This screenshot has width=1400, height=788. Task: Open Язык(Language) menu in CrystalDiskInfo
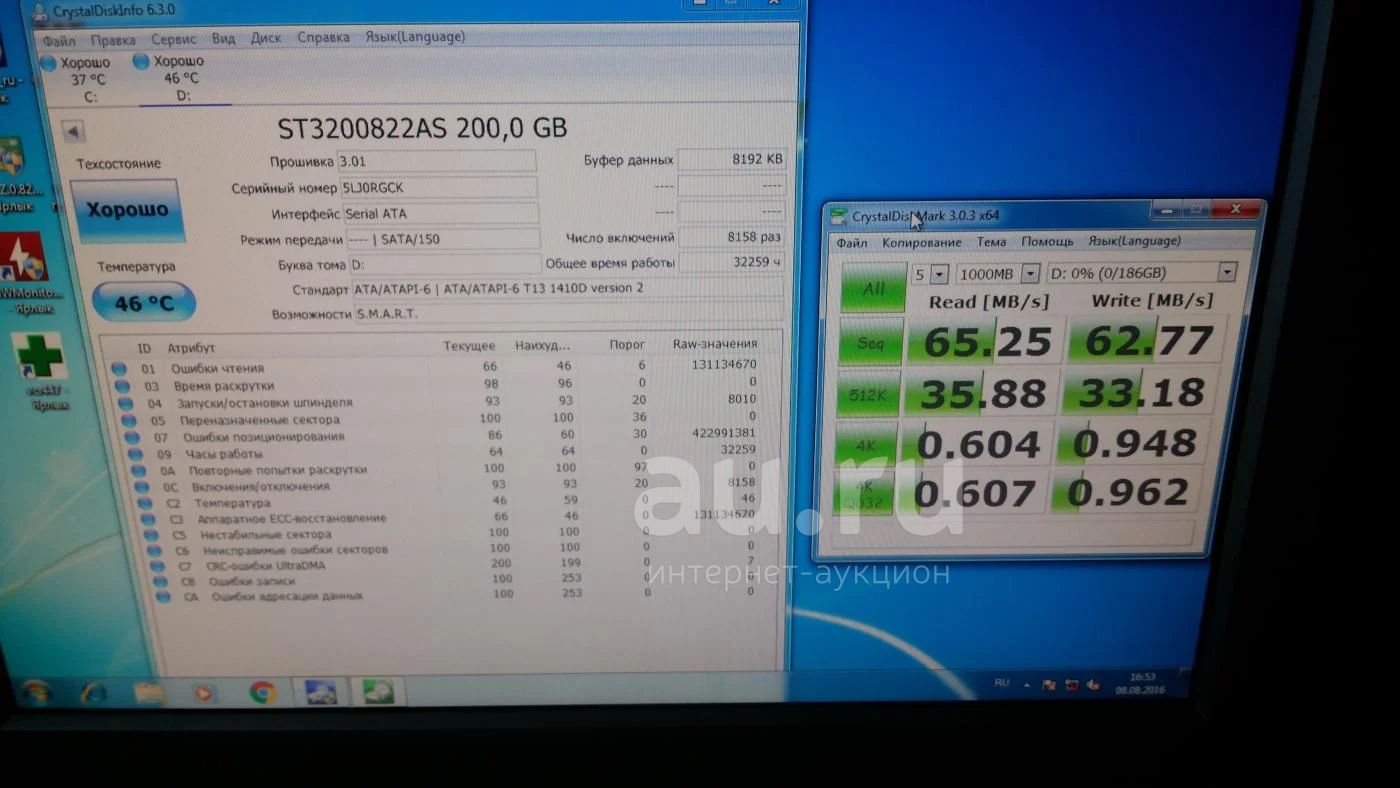415,36
